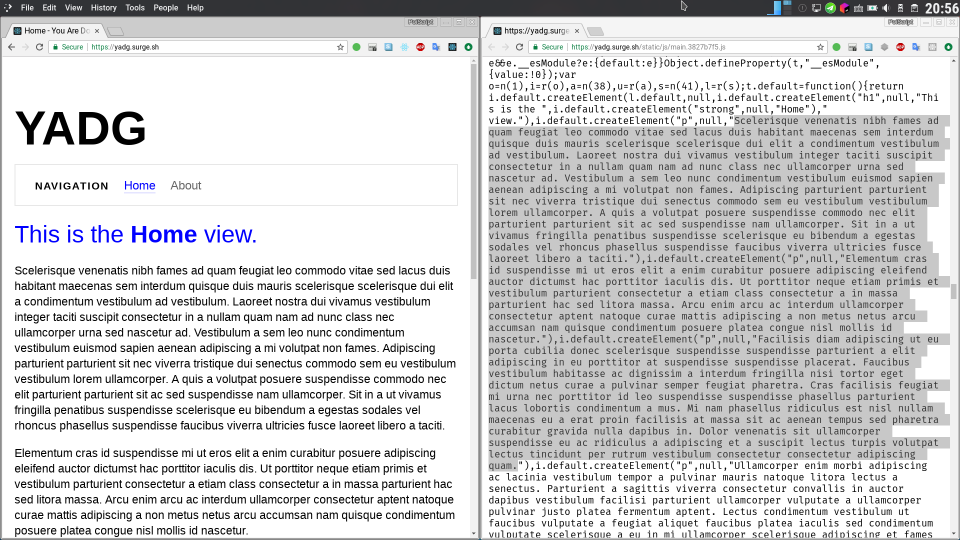This screenshot has width=960, height=540.
Task: Click the bookmark star in left browser
Action: coord(339,47)
